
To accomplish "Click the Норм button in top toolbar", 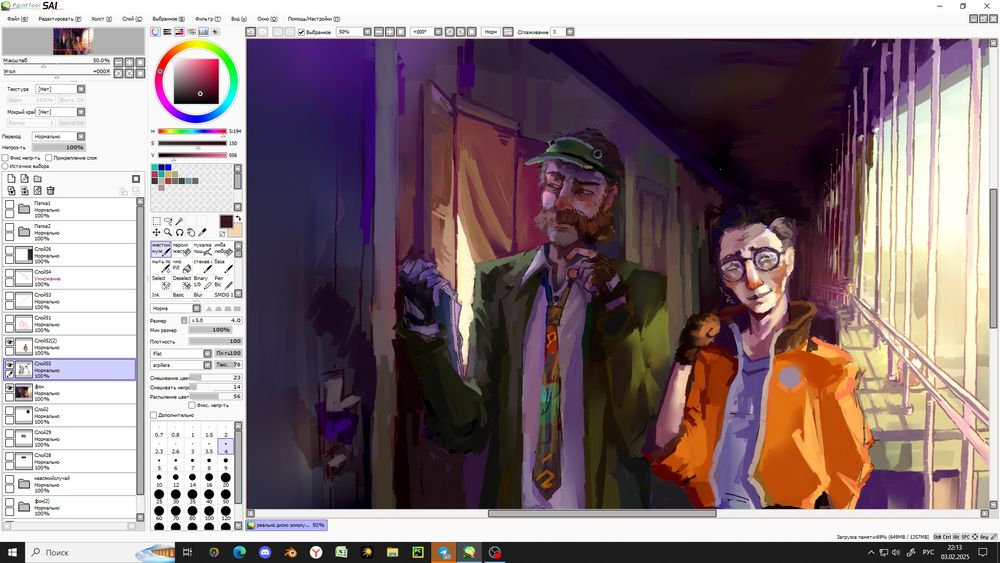I will (490, 32).
